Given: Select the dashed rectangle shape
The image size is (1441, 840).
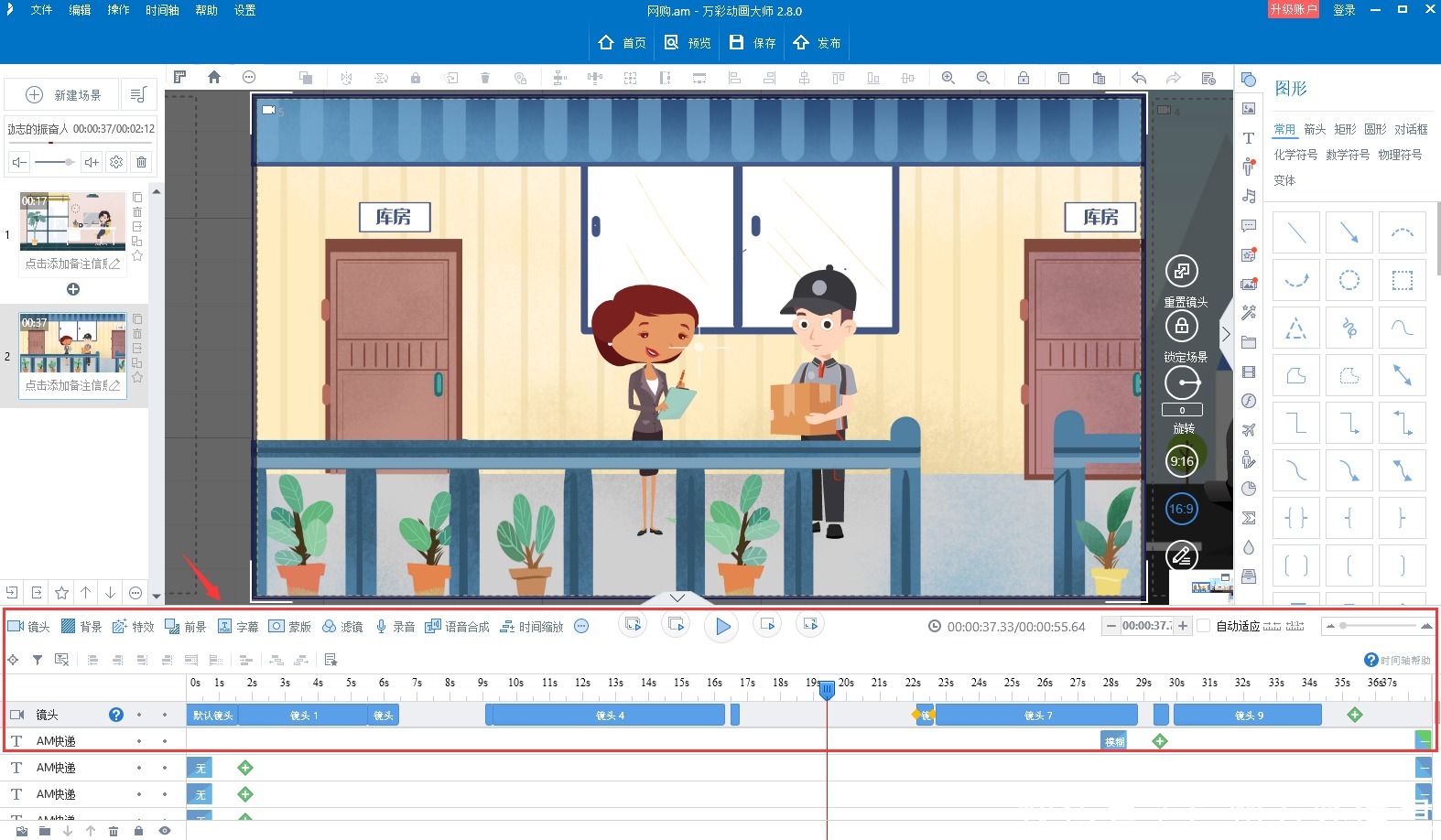Looking at the screenshot, I should pyautogui.click(x=1403, y=280).
